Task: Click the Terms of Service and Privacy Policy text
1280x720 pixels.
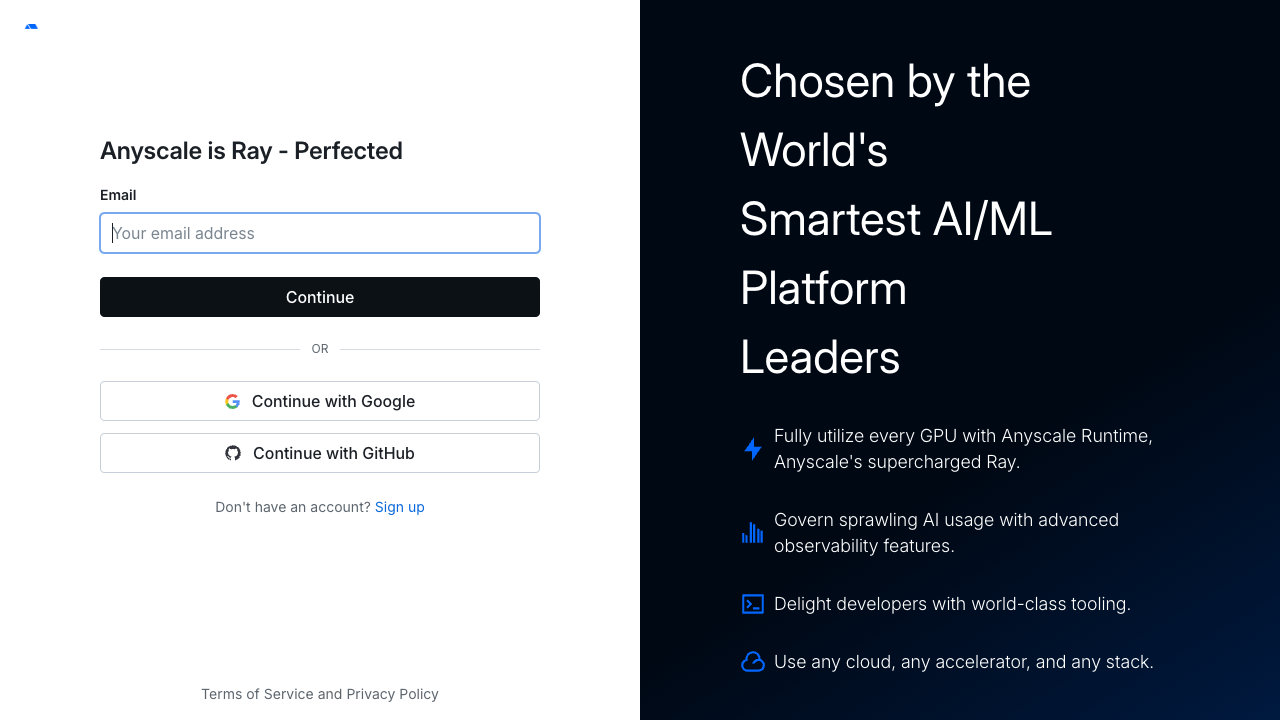Action: (320, 694)
